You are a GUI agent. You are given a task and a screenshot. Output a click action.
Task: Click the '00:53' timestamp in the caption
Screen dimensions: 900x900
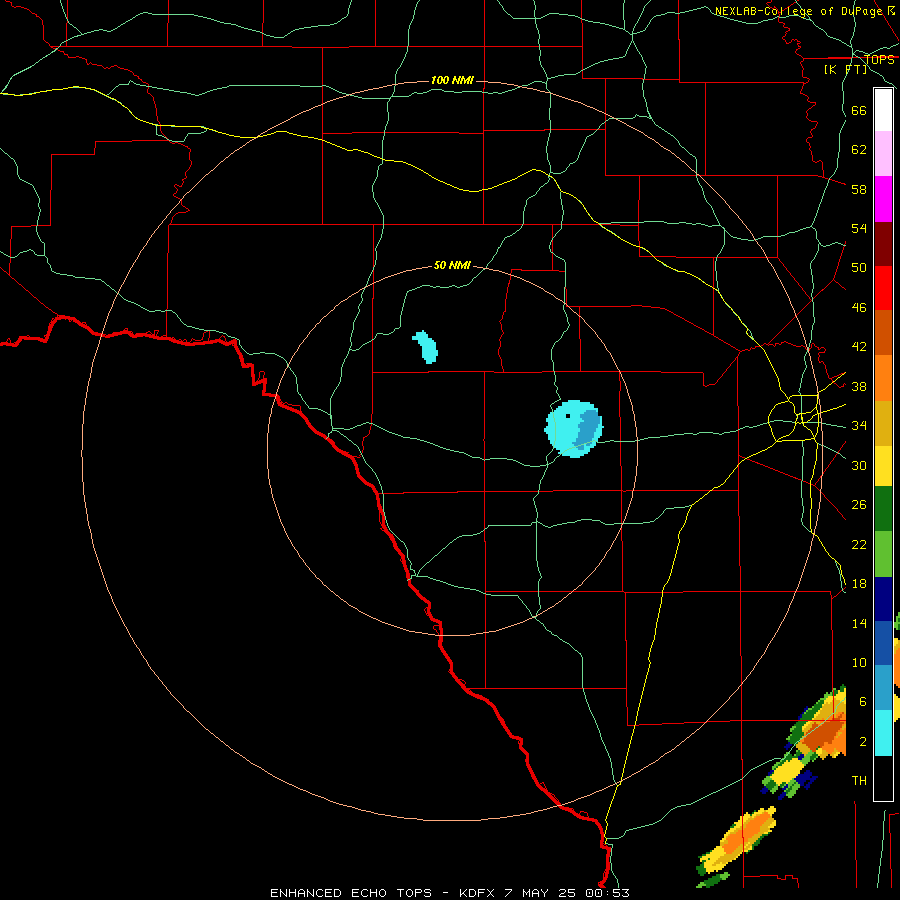tap(607, 893)
